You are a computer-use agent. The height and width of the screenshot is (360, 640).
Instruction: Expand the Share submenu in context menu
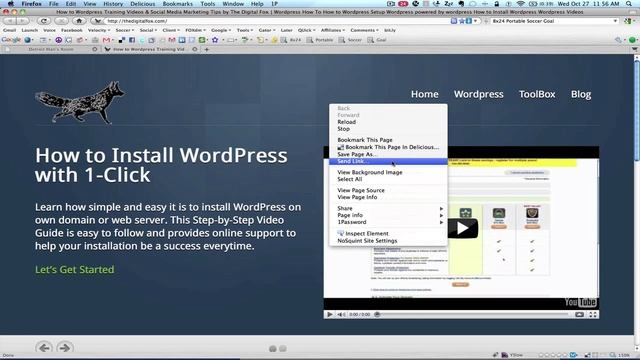click(x=388, y=208)
